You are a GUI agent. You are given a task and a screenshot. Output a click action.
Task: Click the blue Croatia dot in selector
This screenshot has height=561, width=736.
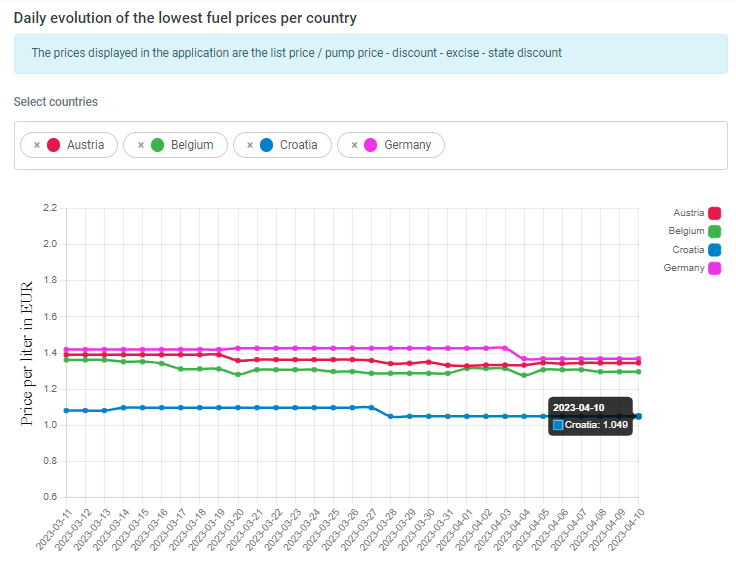[x=267, y=145]
